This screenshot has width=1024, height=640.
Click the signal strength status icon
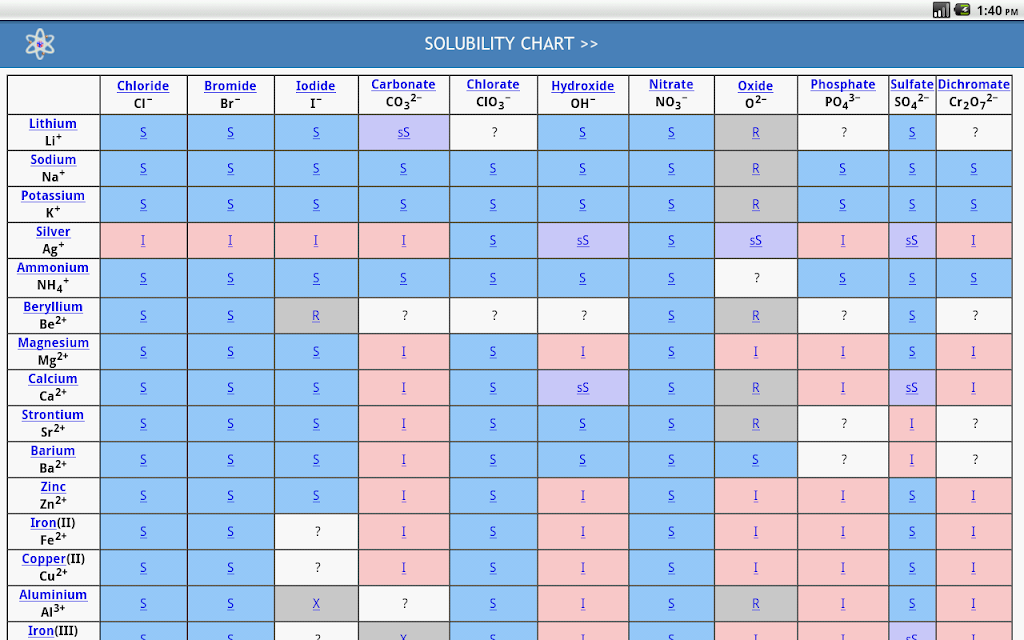(941, 10)
